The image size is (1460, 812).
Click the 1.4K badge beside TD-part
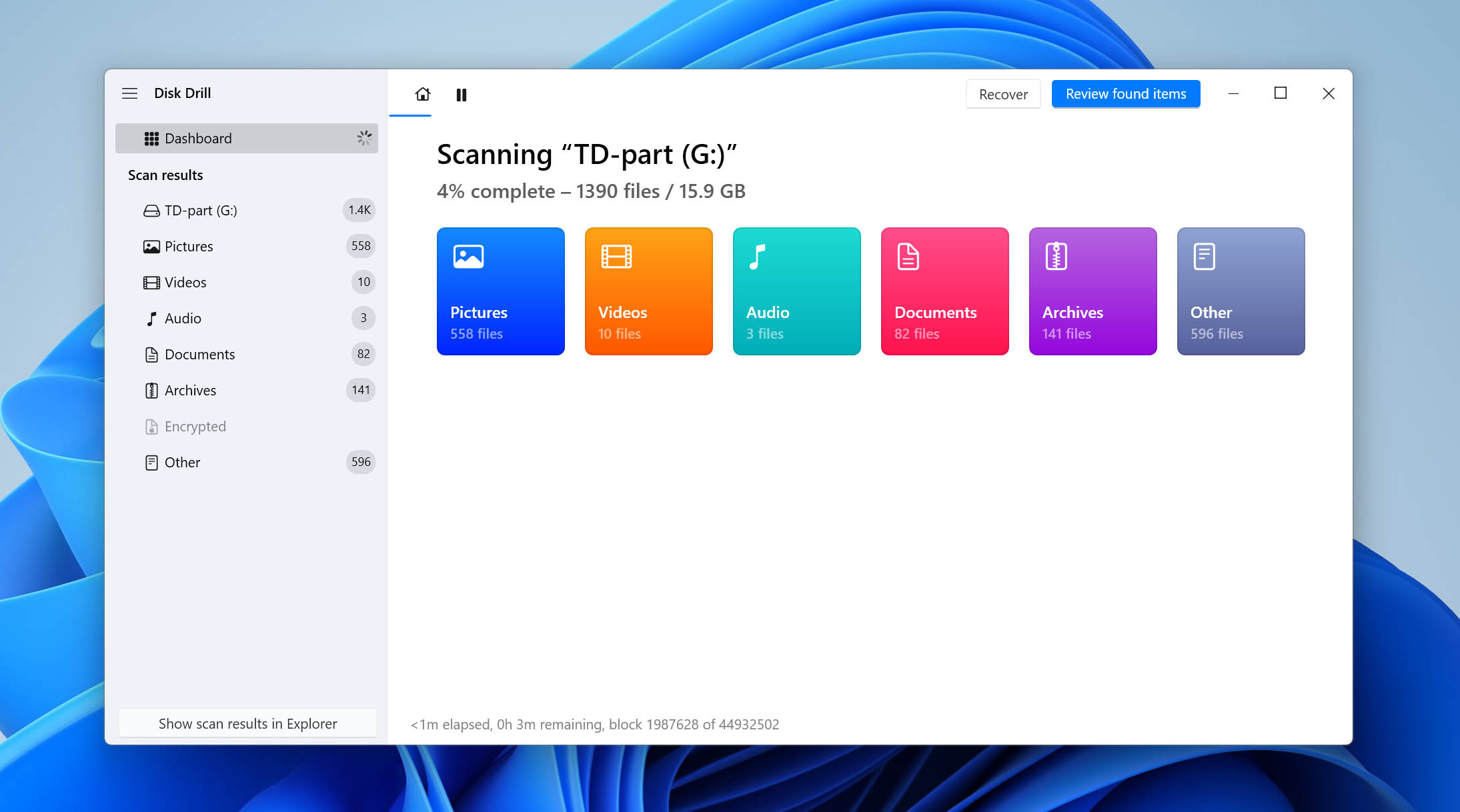pyautogui.click(x=359, y=210)
